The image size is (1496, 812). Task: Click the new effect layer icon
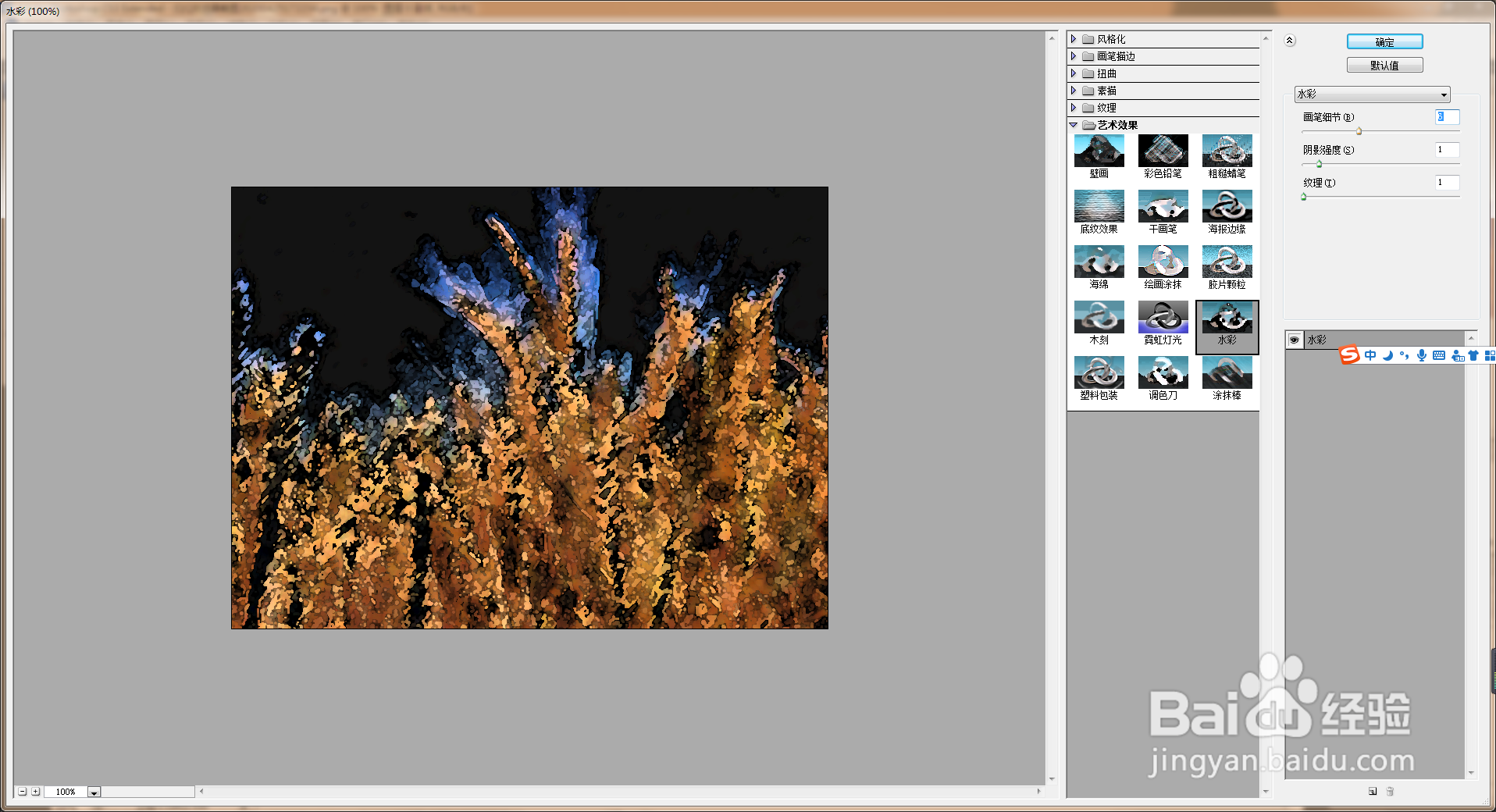click(1373, 791)
